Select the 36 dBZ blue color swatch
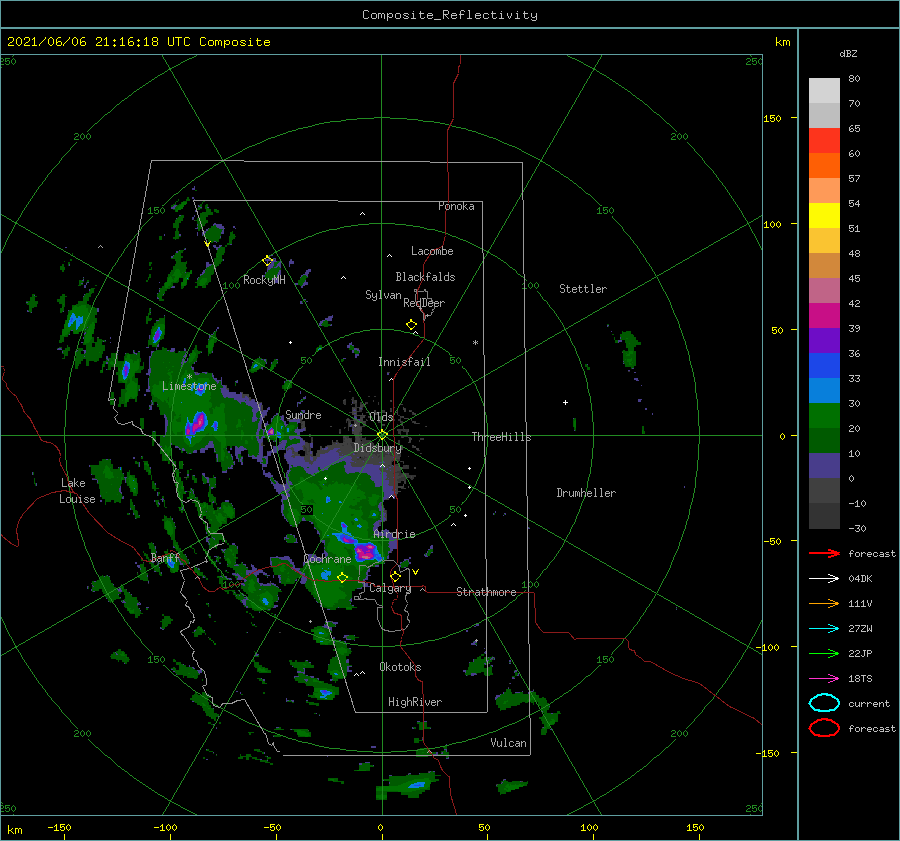Screen dimensions: 900x841 pos(824,366)
